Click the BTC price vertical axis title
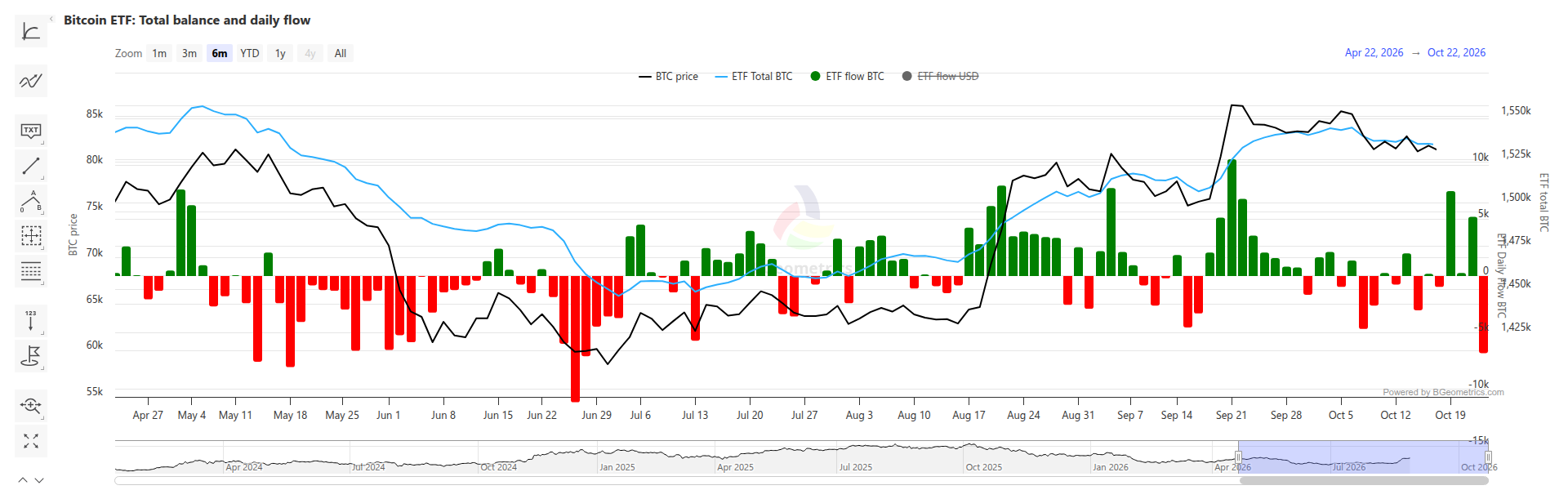 tap(73, 234)
